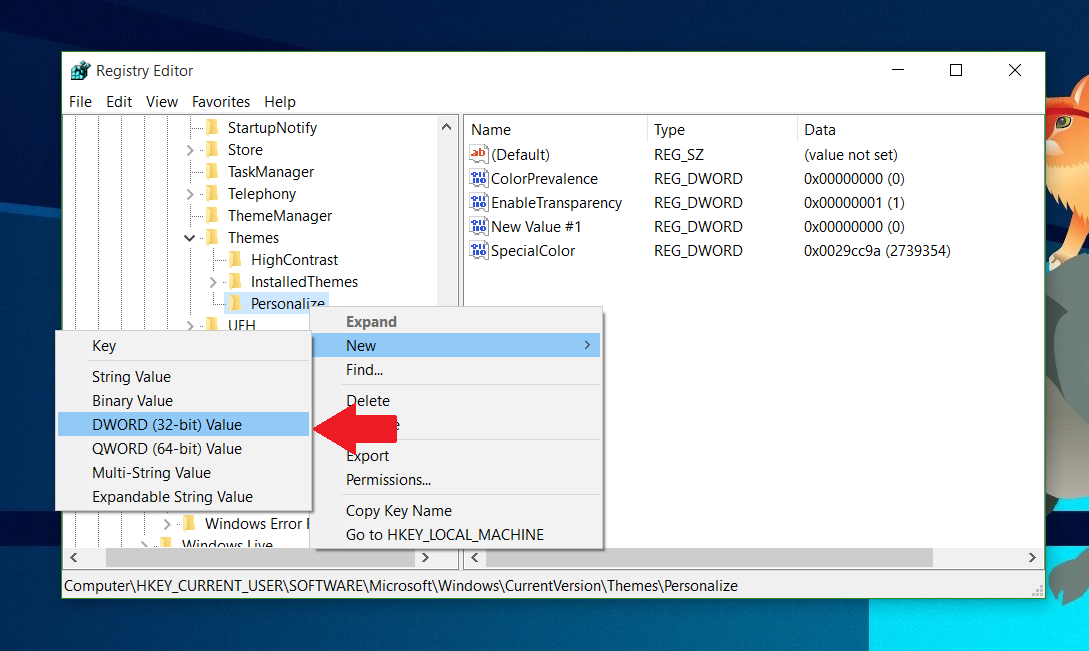
Task: Click the tree pane scroll-up arrow
Action: [447, 127]
